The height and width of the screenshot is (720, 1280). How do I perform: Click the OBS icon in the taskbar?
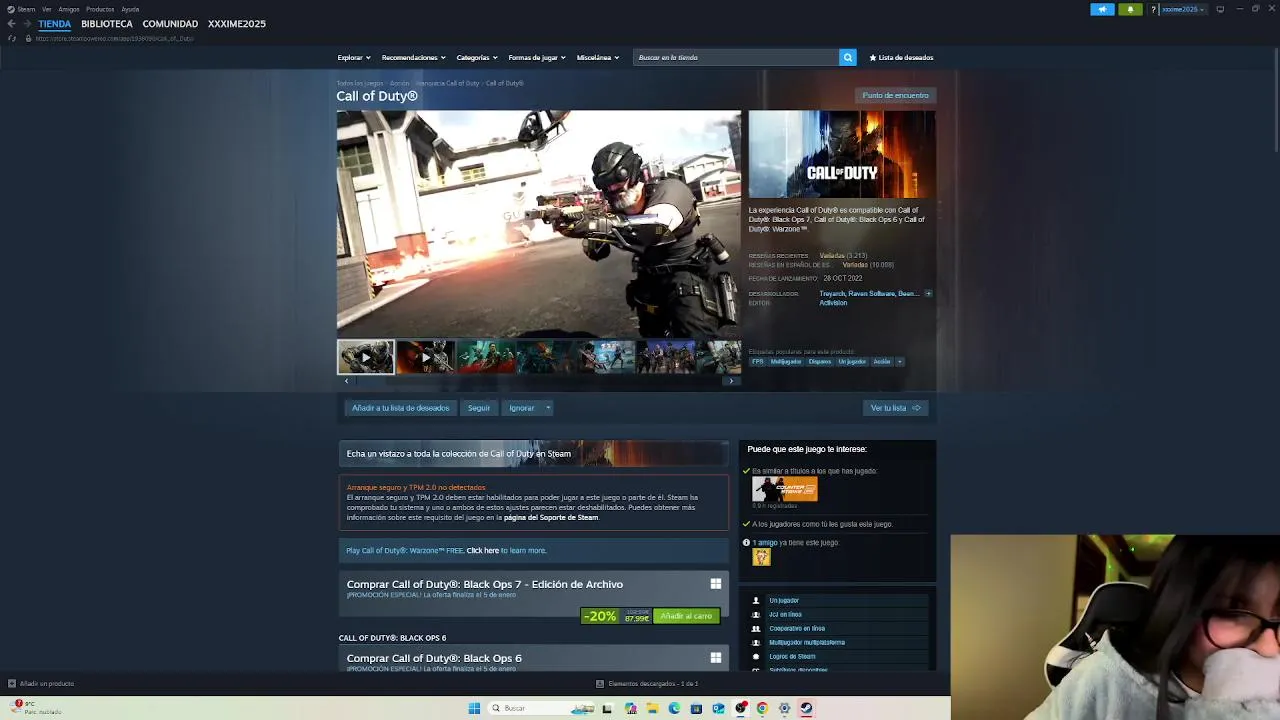740,708
